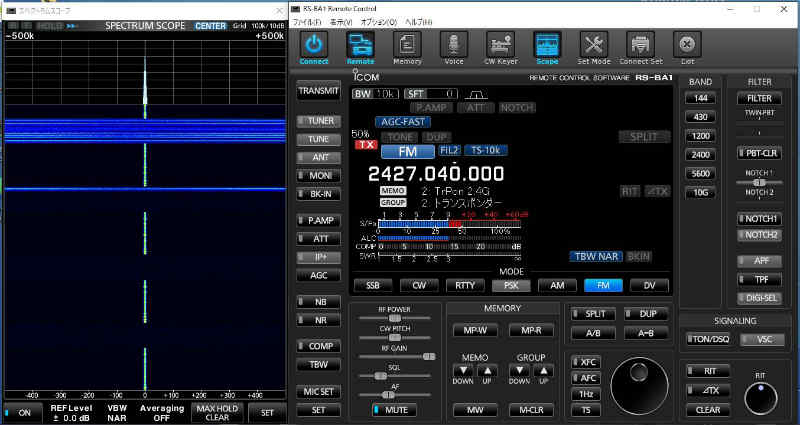Open the CW Keyer icon

(x=501, y=45)
